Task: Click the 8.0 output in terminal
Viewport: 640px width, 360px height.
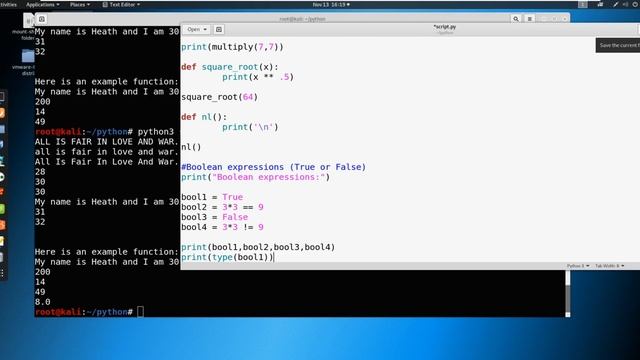Action: (x=42, y=302)
